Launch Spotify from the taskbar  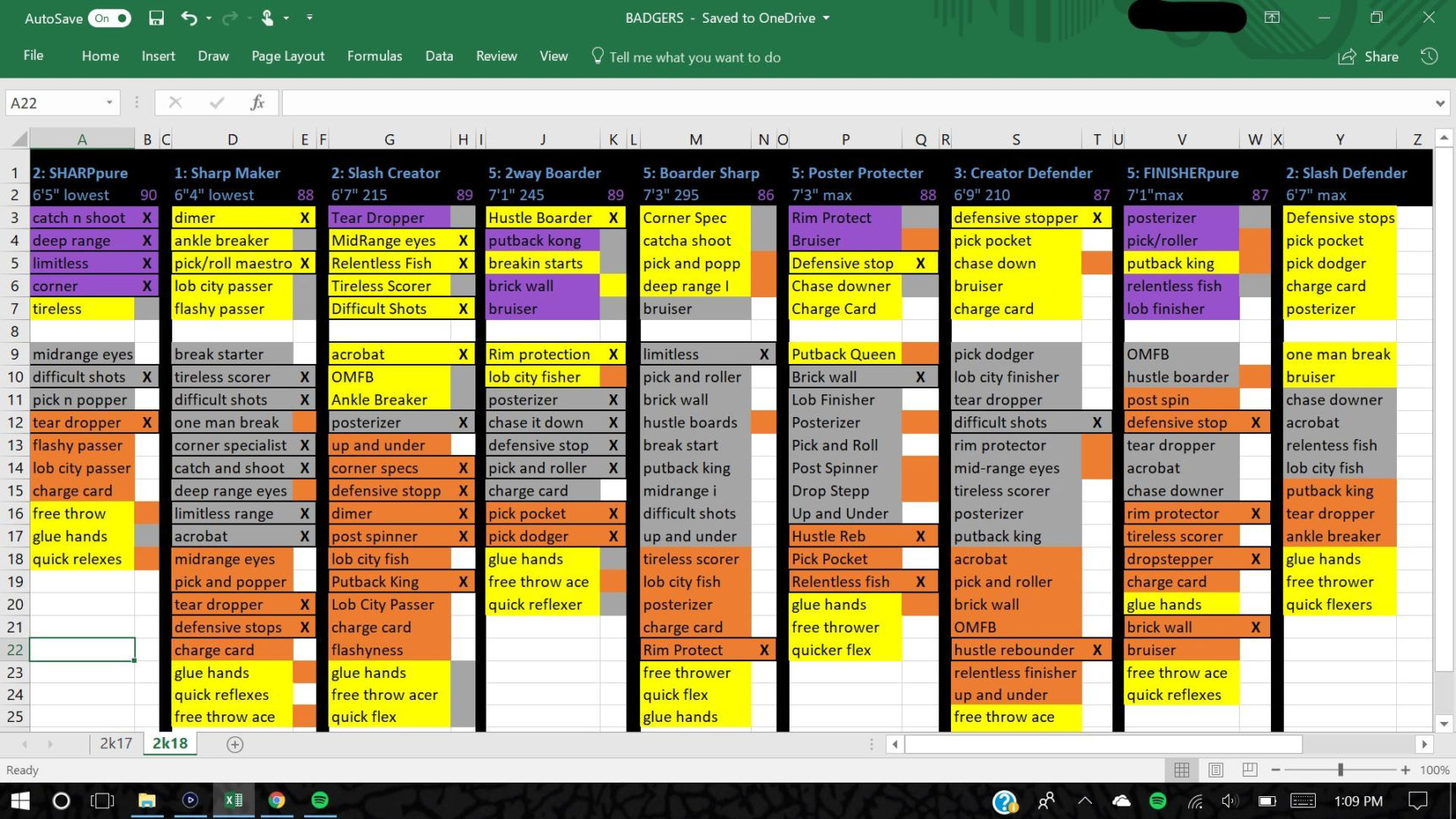[319, 800]
